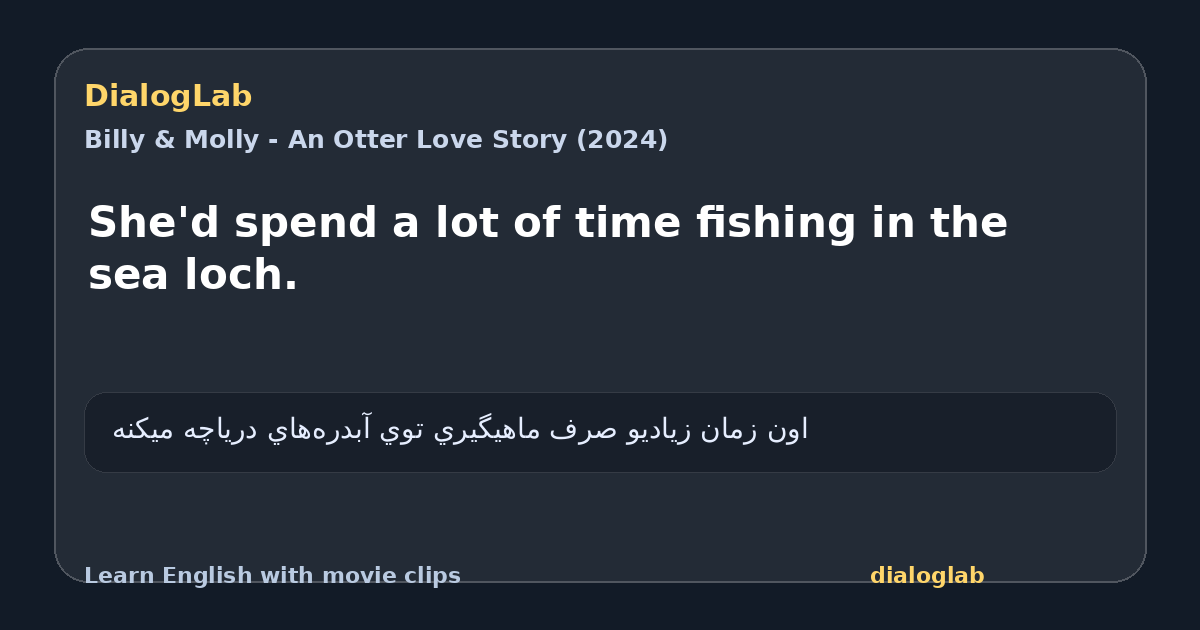Select the word 'loch.' in the subtitle
The height and width of the screenshot is (630, 1200).
[x=240, y=276]
